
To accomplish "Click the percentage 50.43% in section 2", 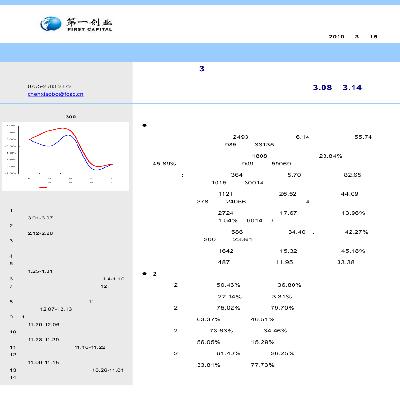I will click(228, 285).
